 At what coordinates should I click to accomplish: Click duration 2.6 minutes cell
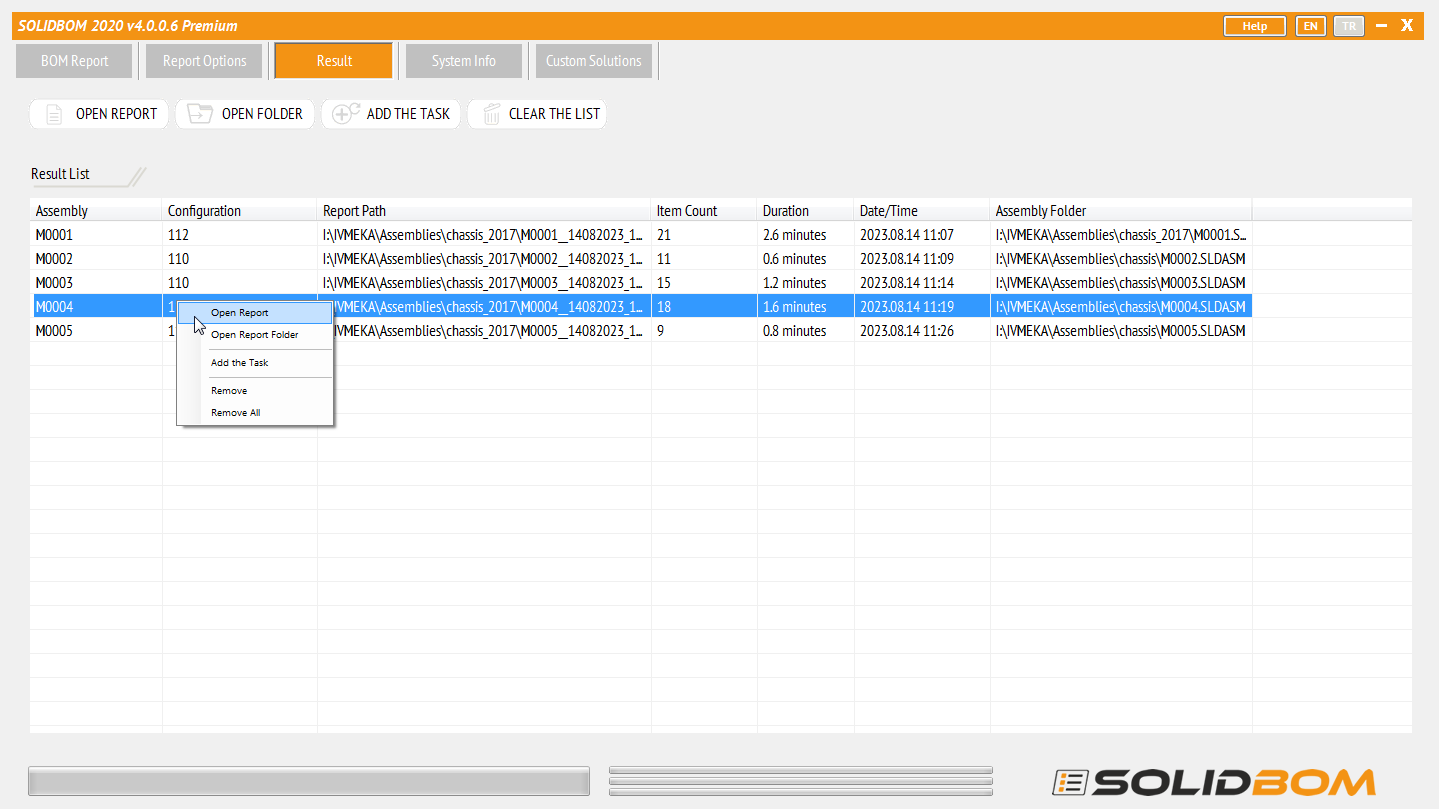click(x=806, y=235)
